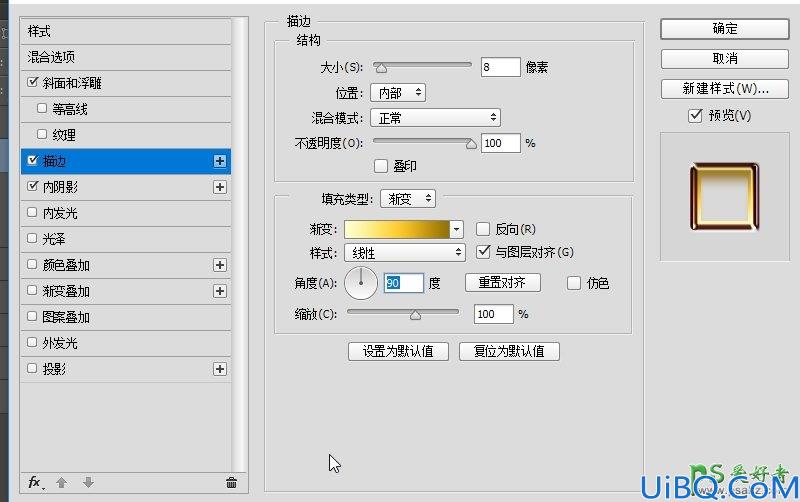The height and width of the screenshot is (502, 800).
Task: Check the 反向 reverse gradient option
Action: point(483,229)
